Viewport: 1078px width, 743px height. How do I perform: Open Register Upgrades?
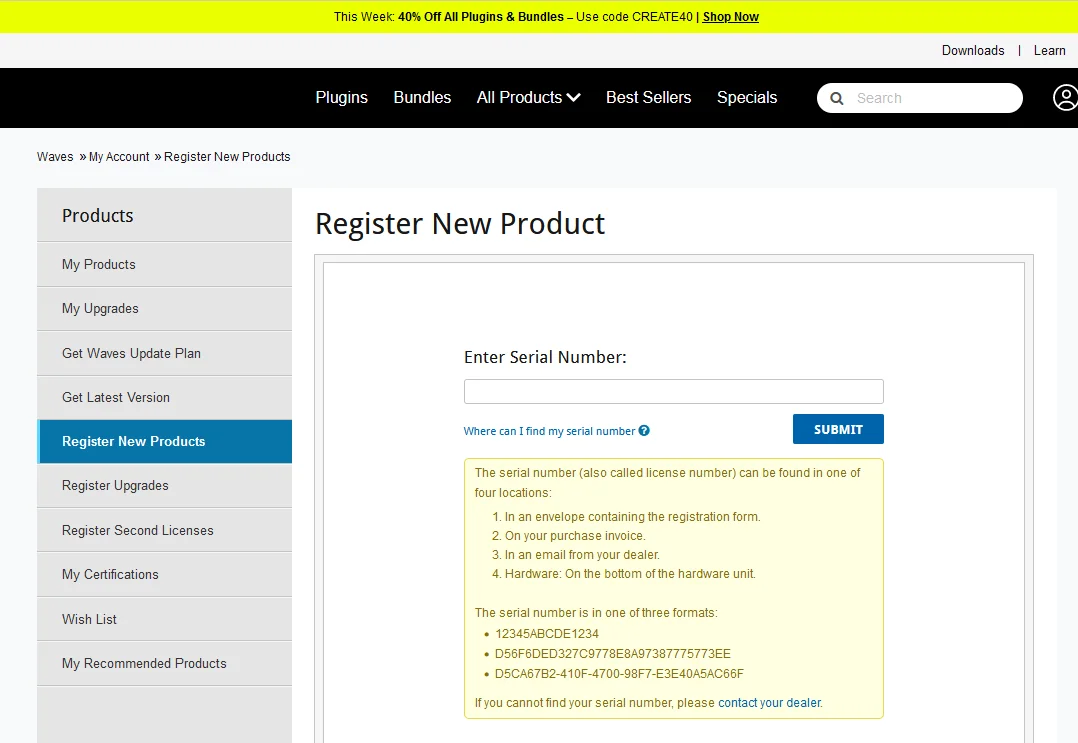(x=164, y=485)
